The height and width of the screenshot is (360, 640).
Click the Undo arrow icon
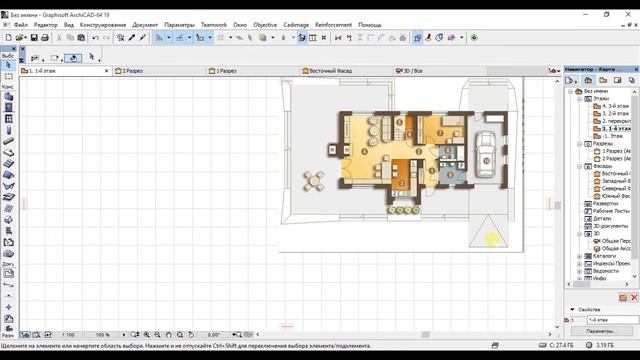tap(96, 38)
